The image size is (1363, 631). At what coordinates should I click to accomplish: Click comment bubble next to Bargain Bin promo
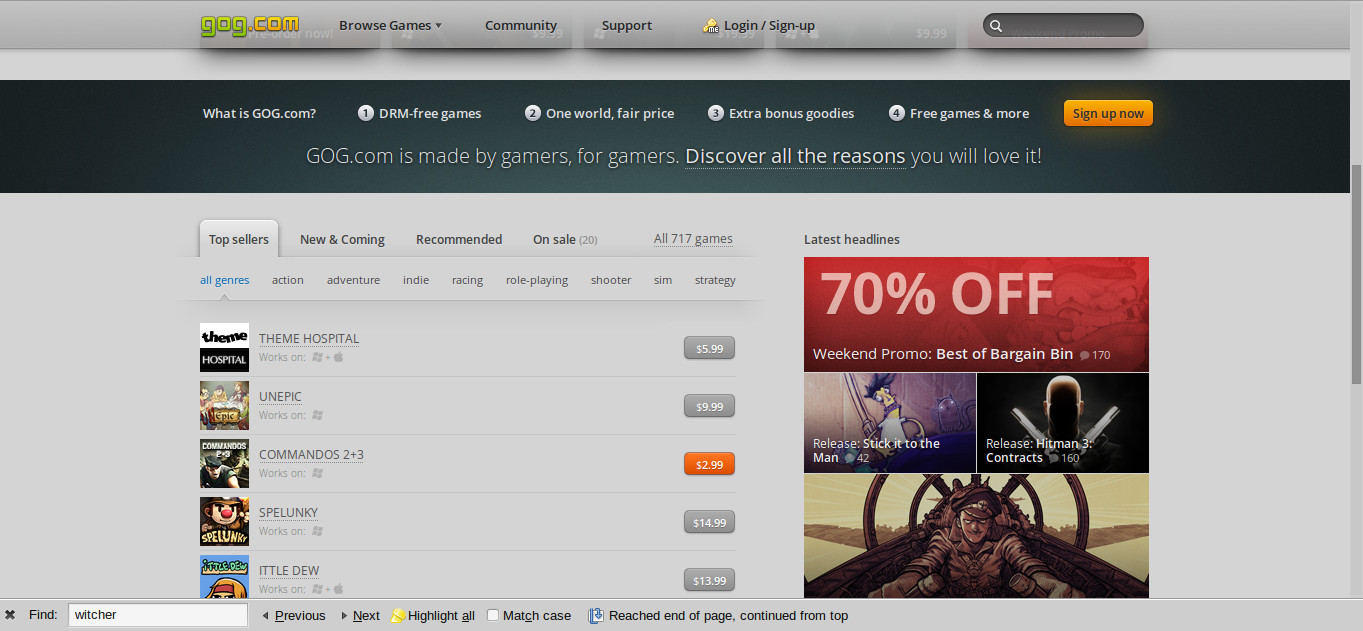(1084, 355)
